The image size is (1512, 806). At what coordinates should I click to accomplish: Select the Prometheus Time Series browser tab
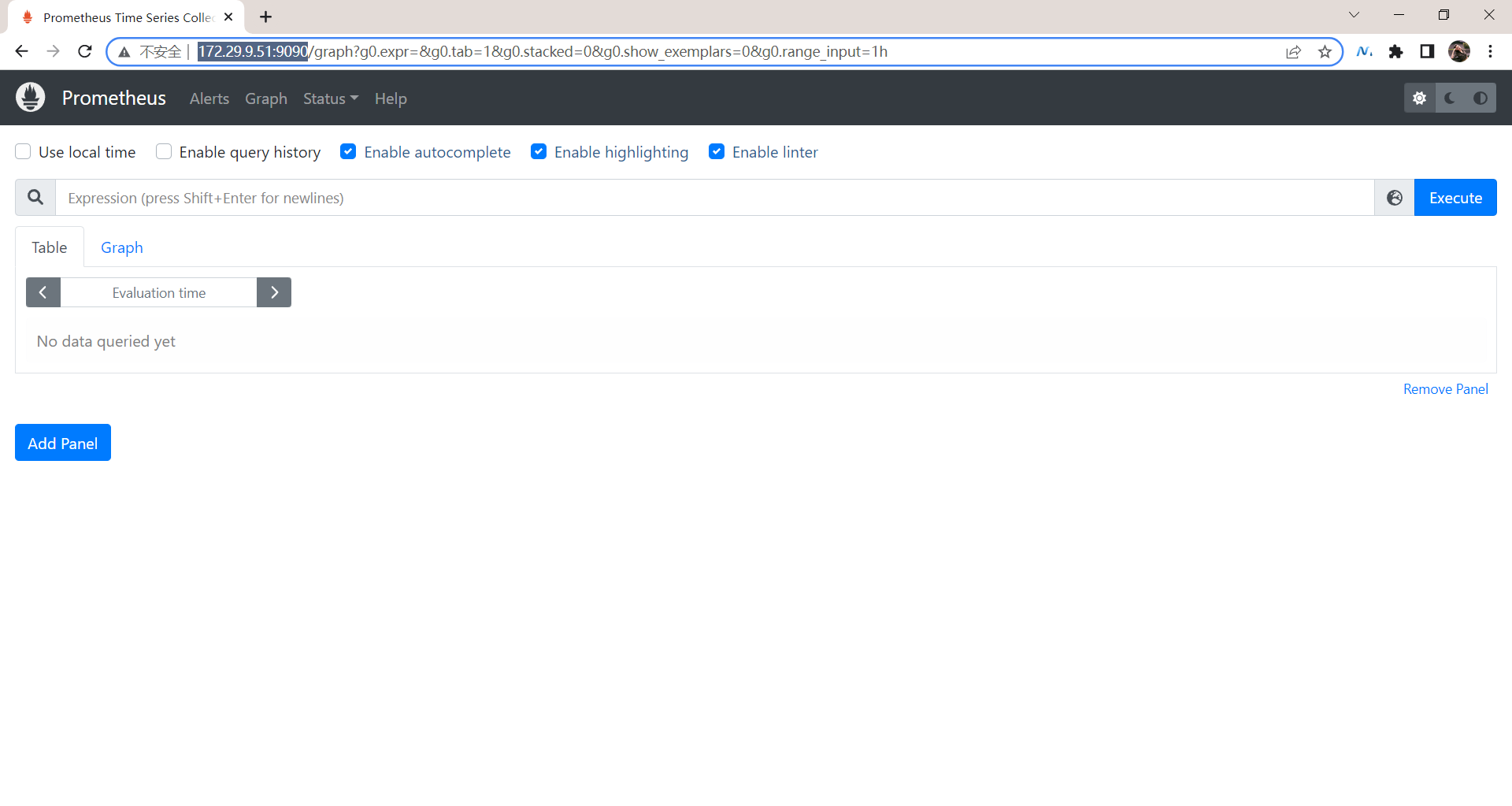pyautogui.click(x=126, y=17)
